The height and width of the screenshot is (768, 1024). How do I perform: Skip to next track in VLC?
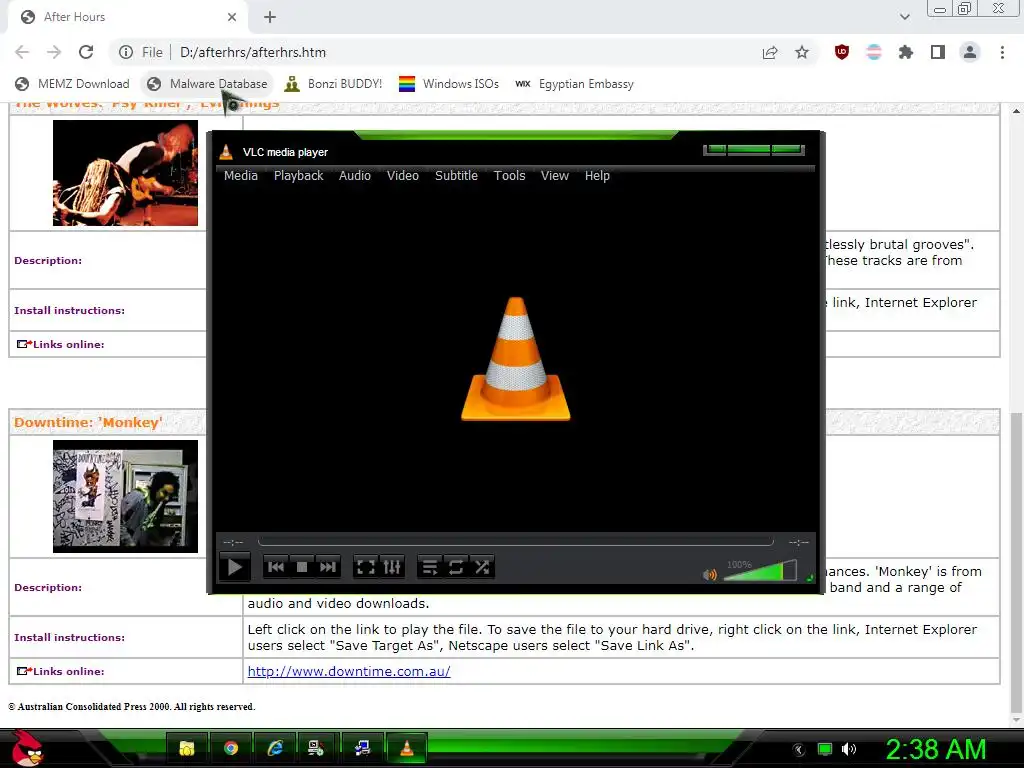[328, 567]
